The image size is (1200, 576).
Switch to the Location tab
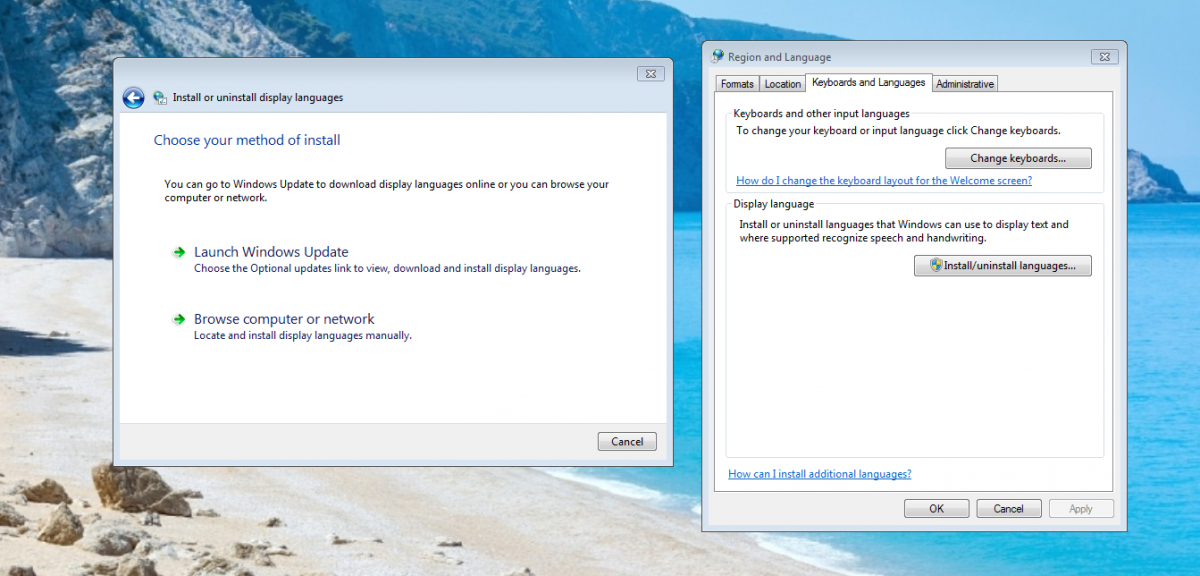click(783, 84)
